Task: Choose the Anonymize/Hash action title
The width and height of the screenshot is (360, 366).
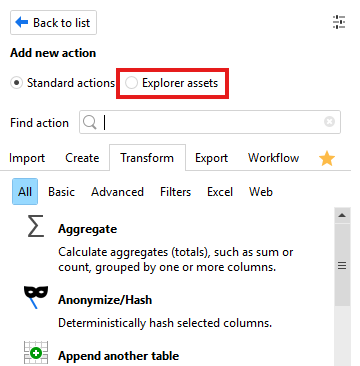Action: 105,300
